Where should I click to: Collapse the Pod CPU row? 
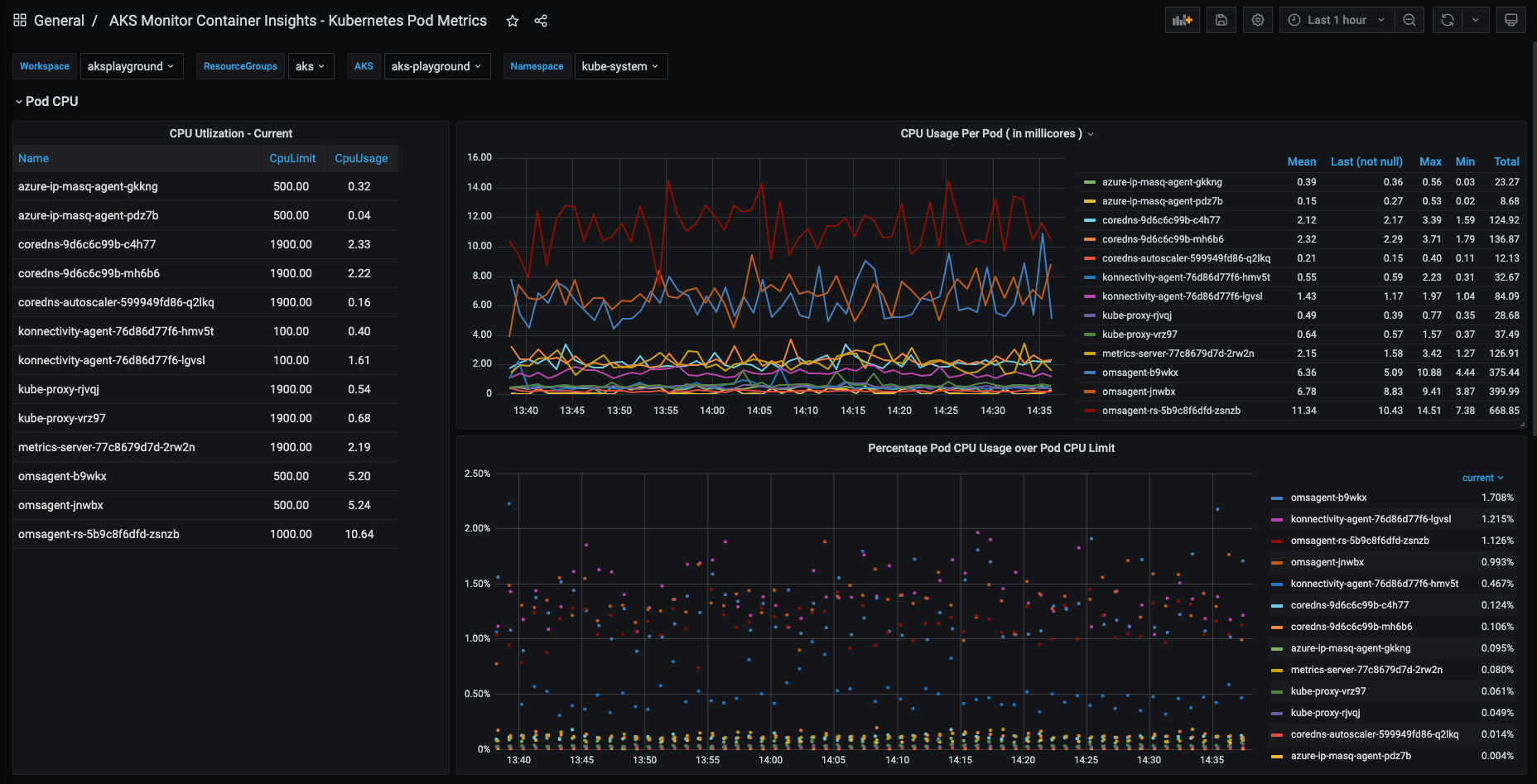[x=46, y=101]
